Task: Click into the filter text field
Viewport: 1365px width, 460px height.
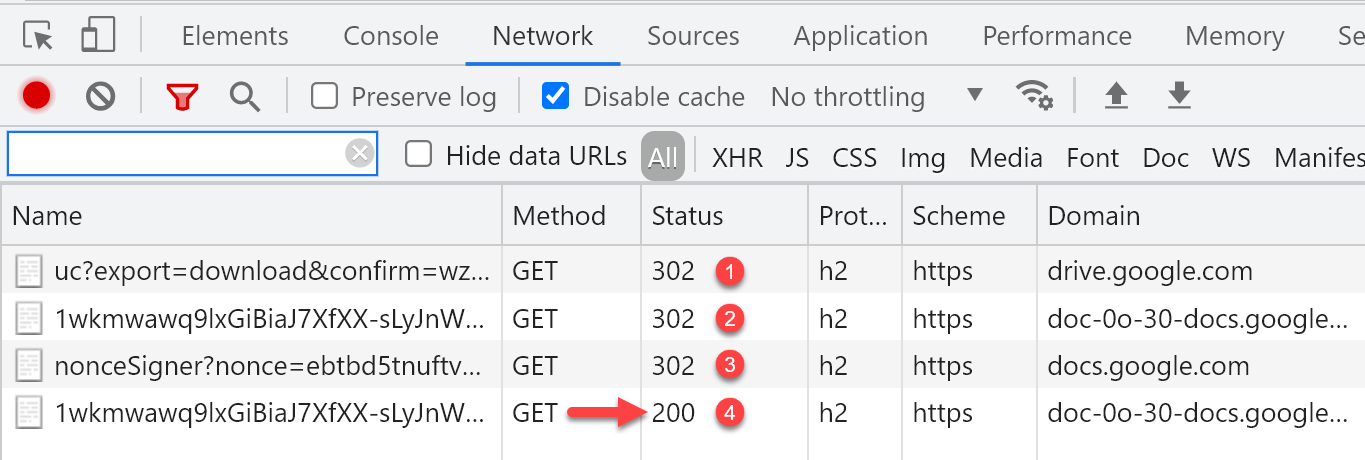Action: coord(178,154)
